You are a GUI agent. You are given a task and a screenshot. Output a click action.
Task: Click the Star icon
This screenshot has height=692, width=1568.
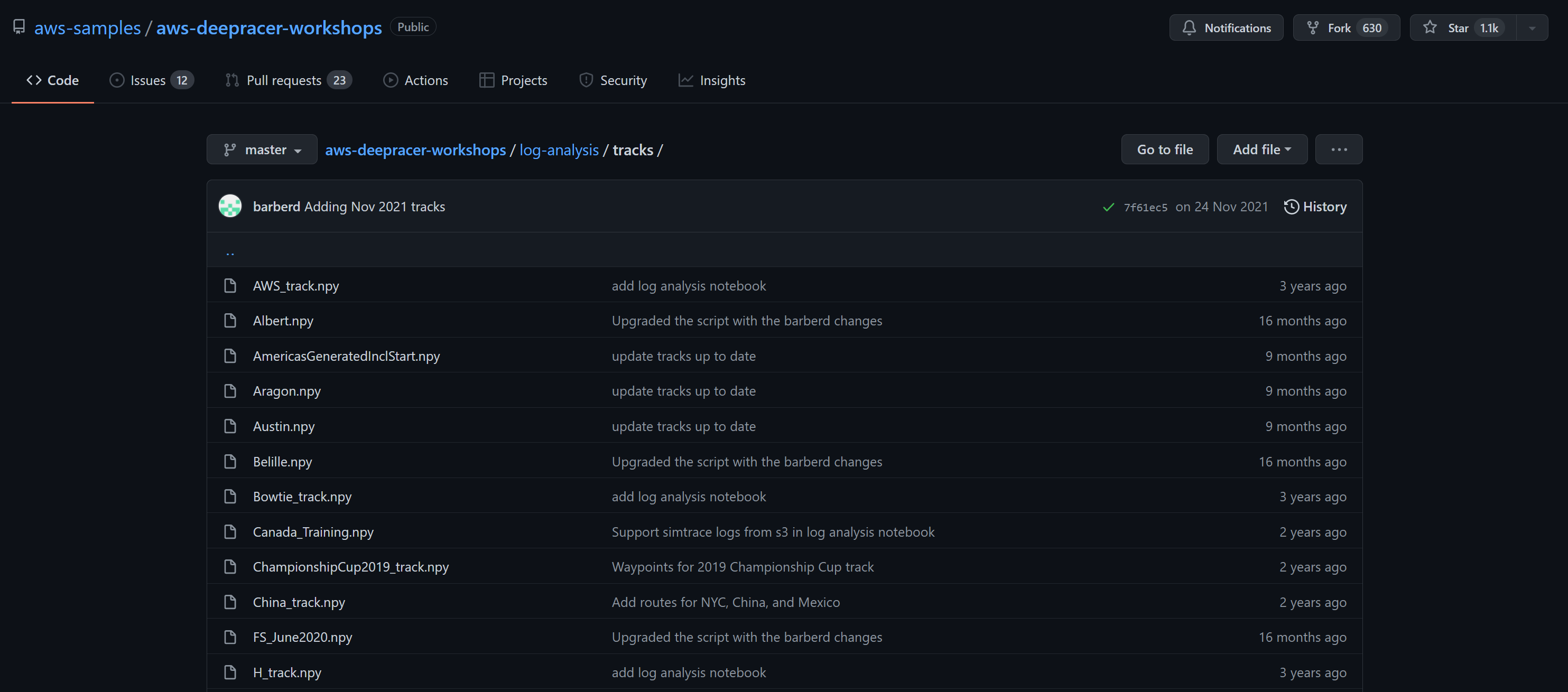[1430, 27]
